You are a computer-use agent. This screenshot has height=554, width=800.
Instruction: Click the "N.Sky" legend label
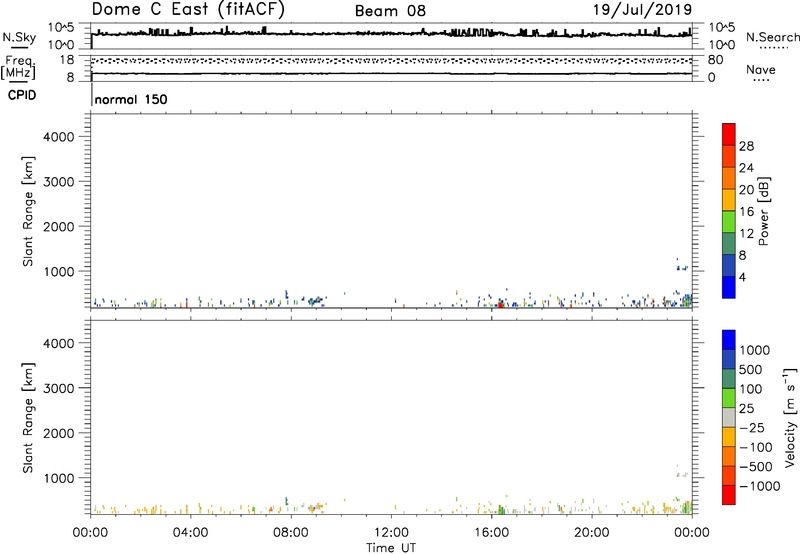[x=19, y=37]
